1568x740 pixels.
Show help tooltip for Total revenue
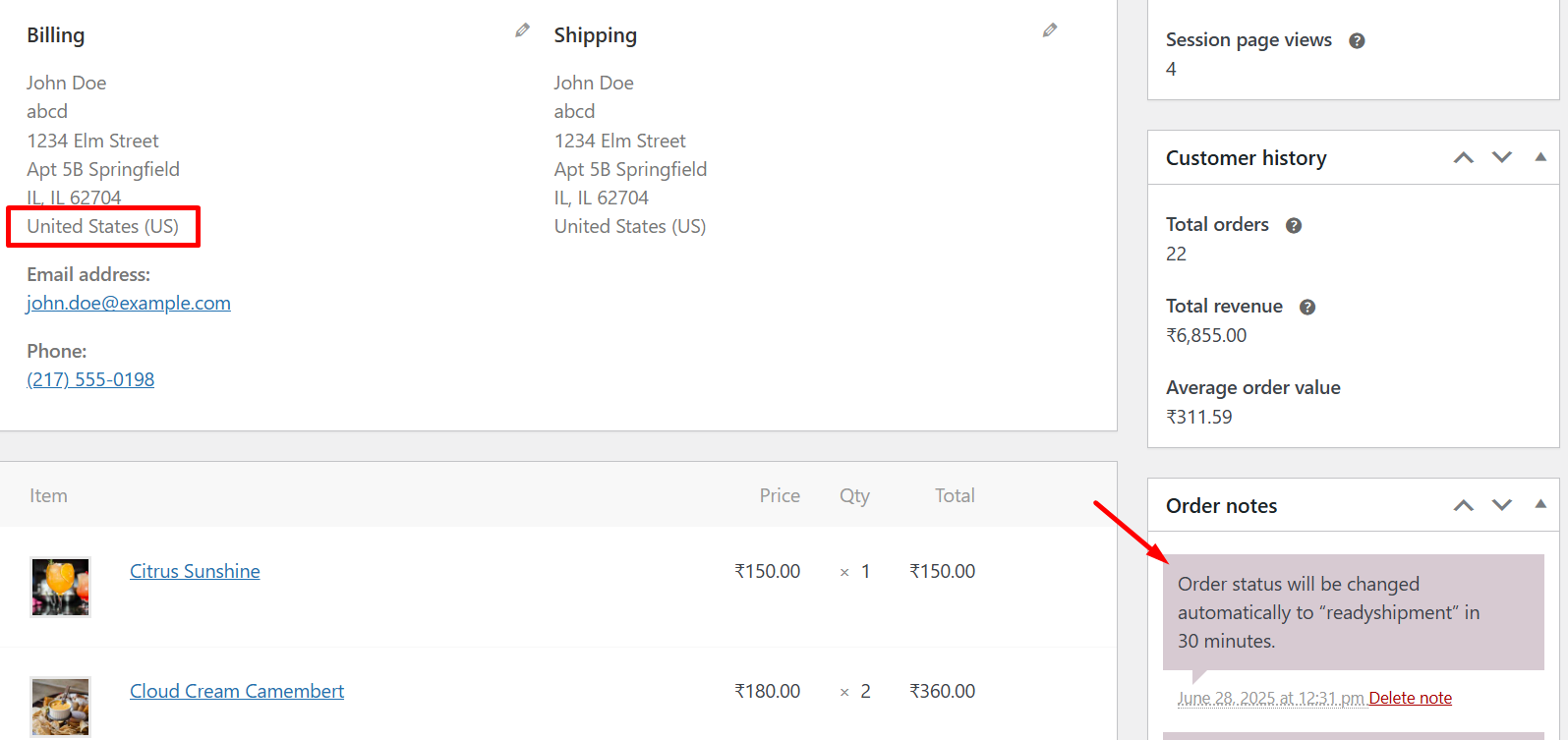click(1307, 307)
